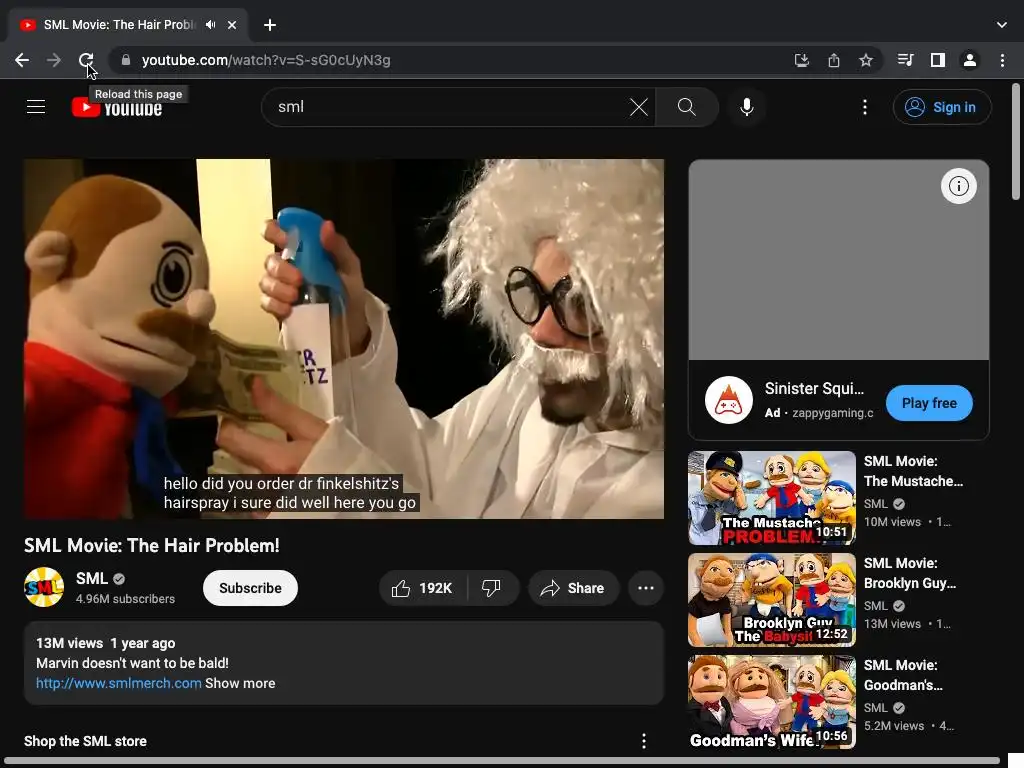Select SML Movie: The Hair Problem tab
1024x768 pixels.
coord(119,25)
